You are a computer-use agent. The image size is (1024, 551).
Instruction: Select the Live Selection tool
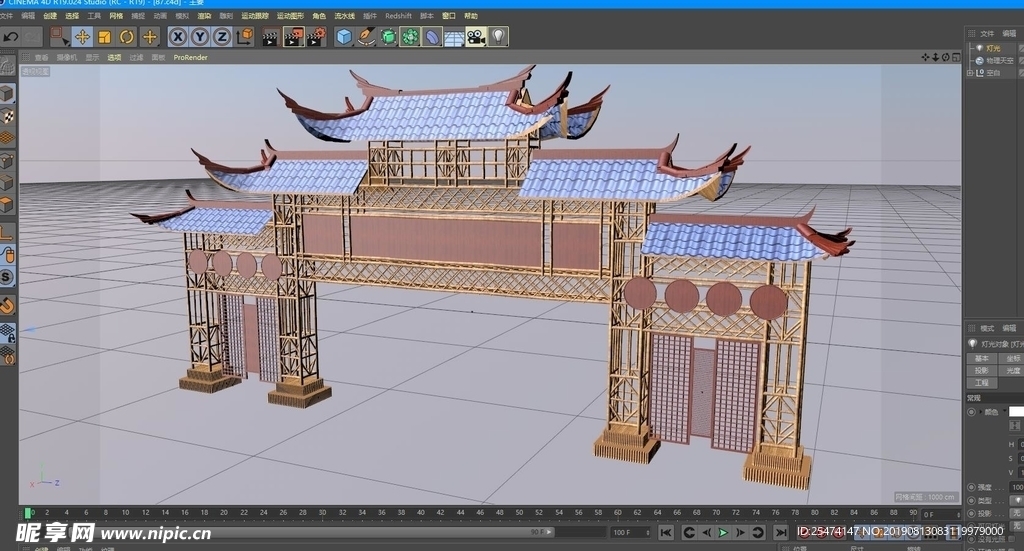(60, 37)
